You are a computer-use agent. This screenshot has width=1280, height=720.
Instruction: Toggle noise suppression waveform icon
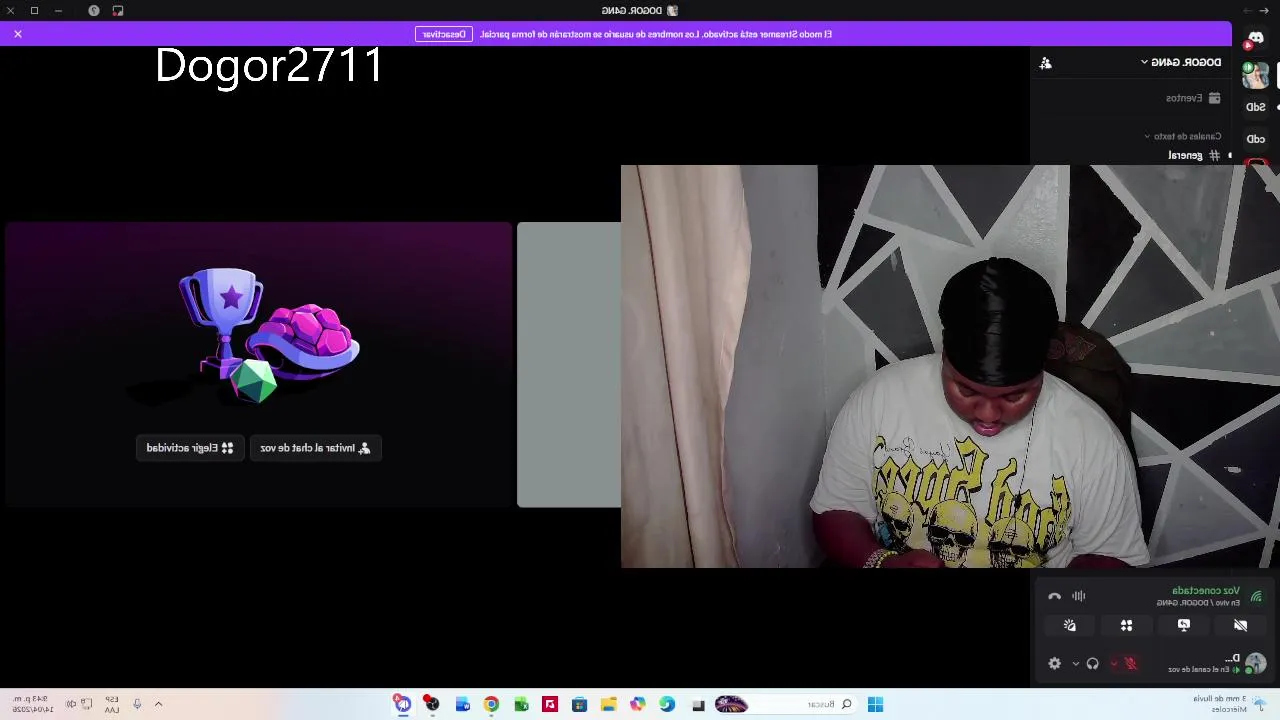[x=1079, y=596]
